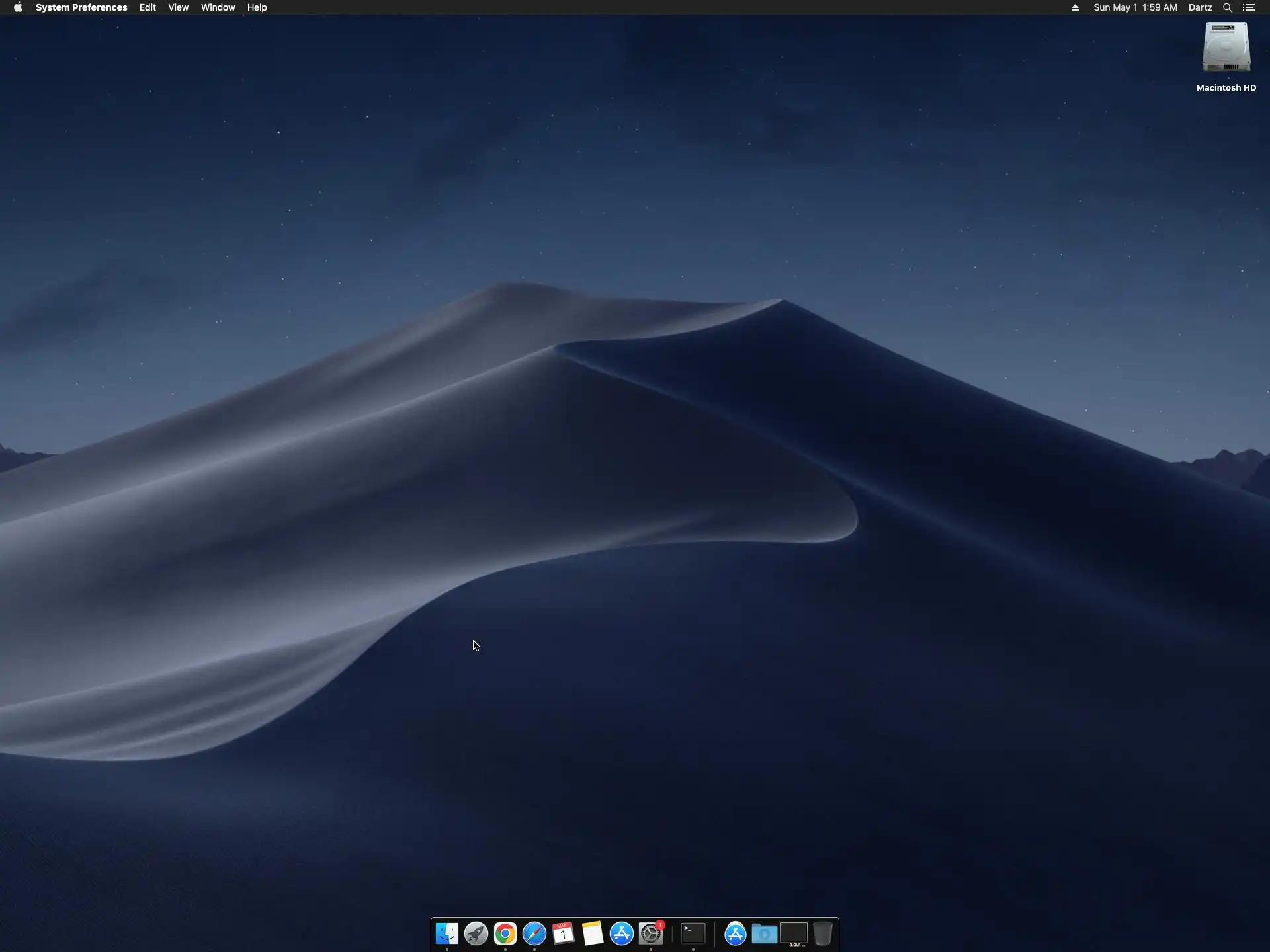
Task: Open Terminal from the Dock
Action: (693, 933)
